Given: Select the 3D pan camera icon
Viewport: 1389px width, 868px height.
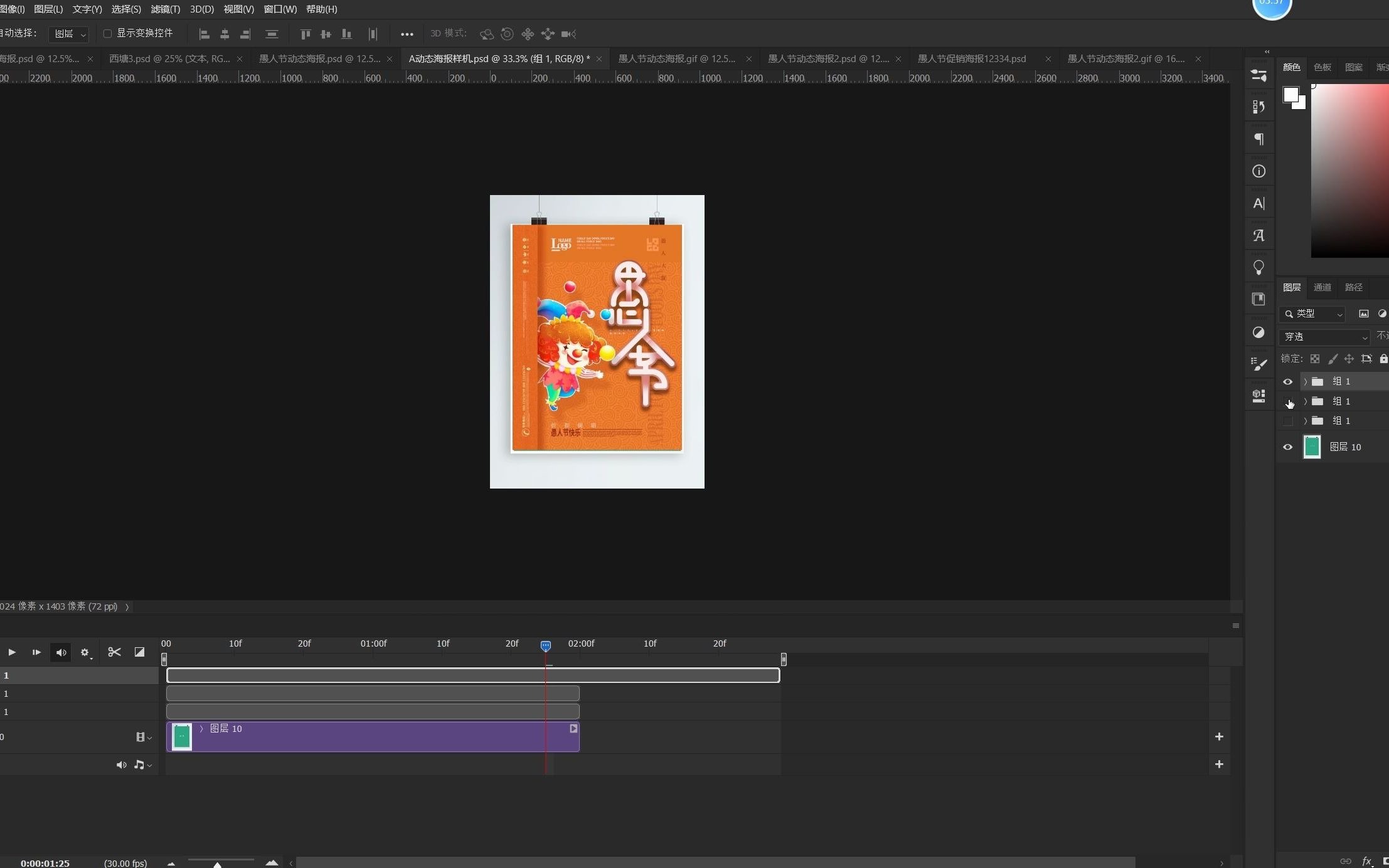Looking at the screenshot, I should (528, 34).
